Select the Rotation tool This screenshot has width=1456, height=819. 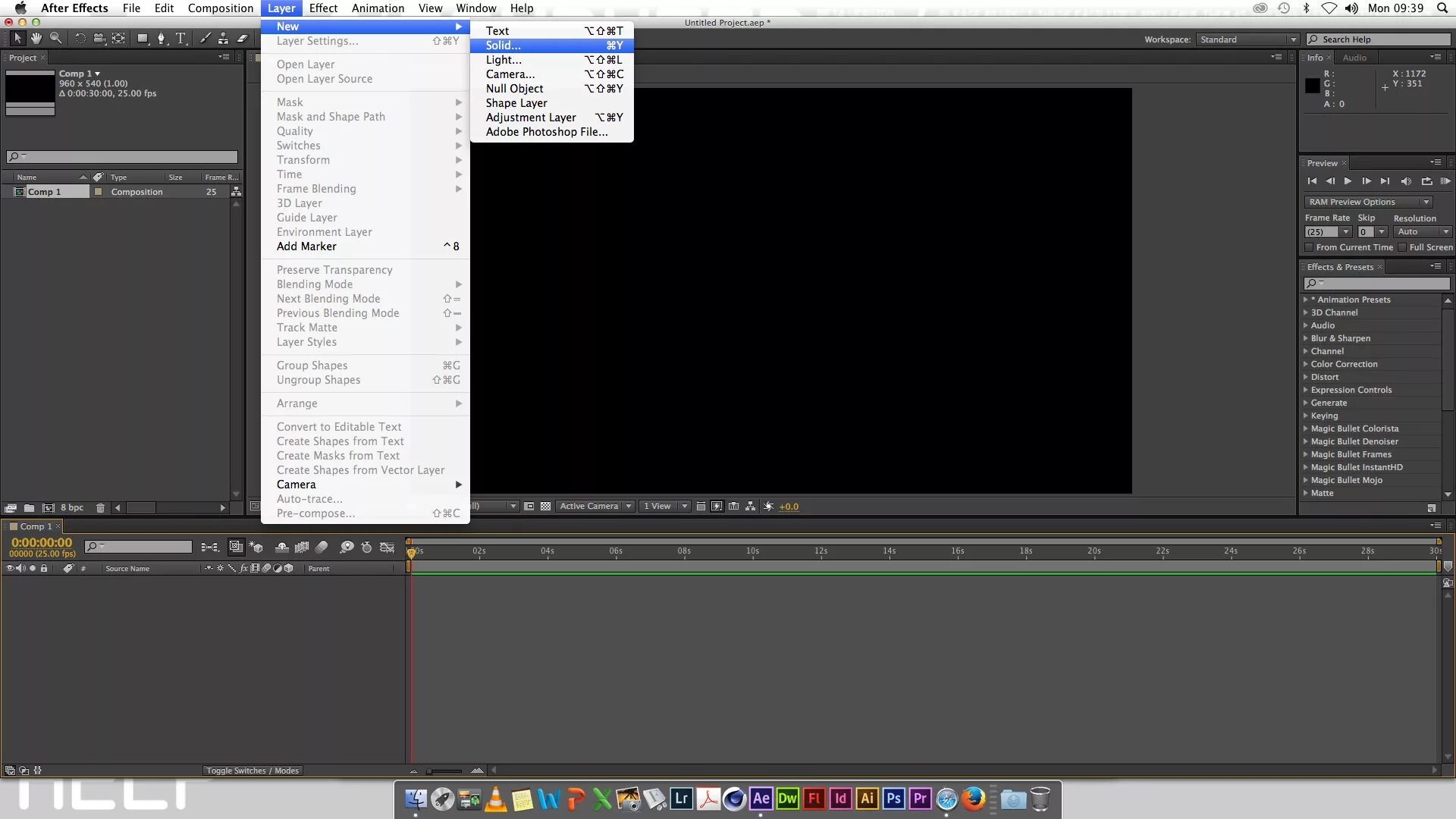tap(80, 38)
